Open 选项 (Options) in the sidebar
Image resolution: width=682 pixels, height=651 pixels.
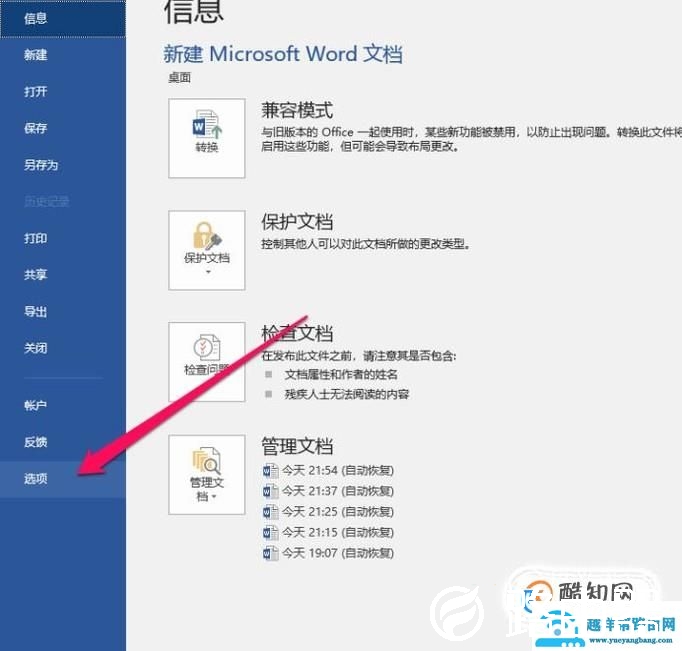click(63, 479)
